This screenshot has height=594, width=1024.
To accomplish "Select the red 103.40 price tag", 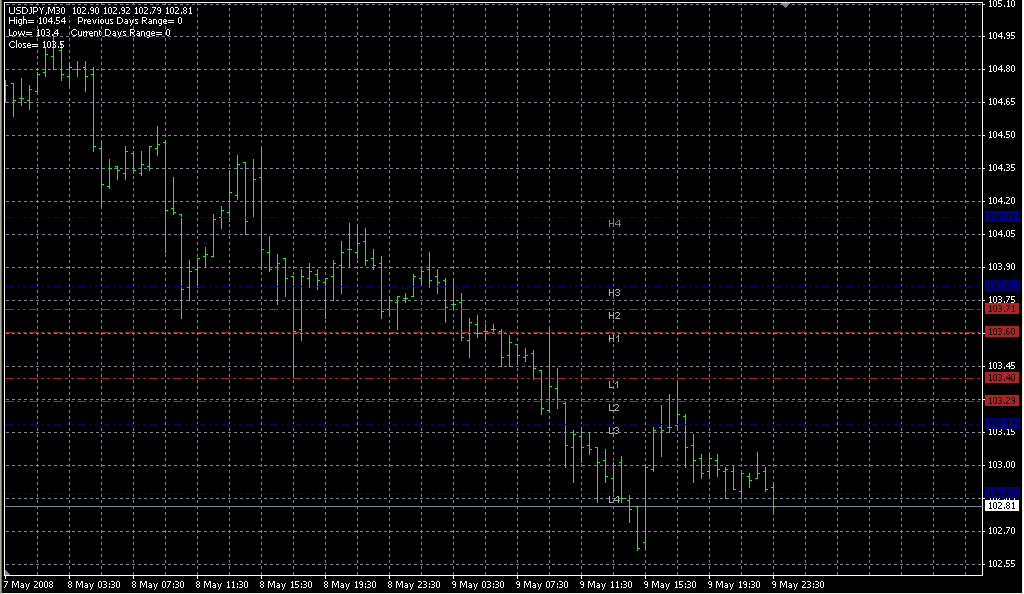I will click(1002, 378).
